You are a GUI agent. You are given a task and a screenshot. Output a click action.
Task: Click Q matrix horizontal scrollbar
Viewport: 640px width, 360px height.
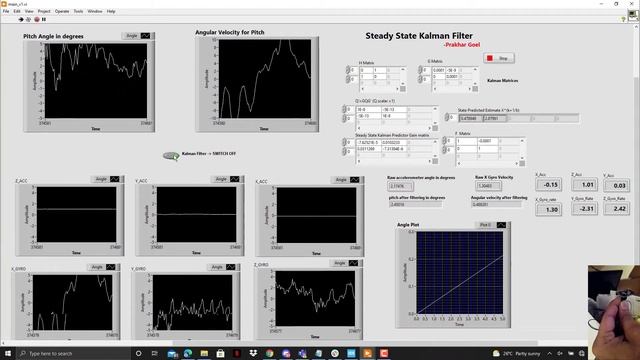coord(394,129)
